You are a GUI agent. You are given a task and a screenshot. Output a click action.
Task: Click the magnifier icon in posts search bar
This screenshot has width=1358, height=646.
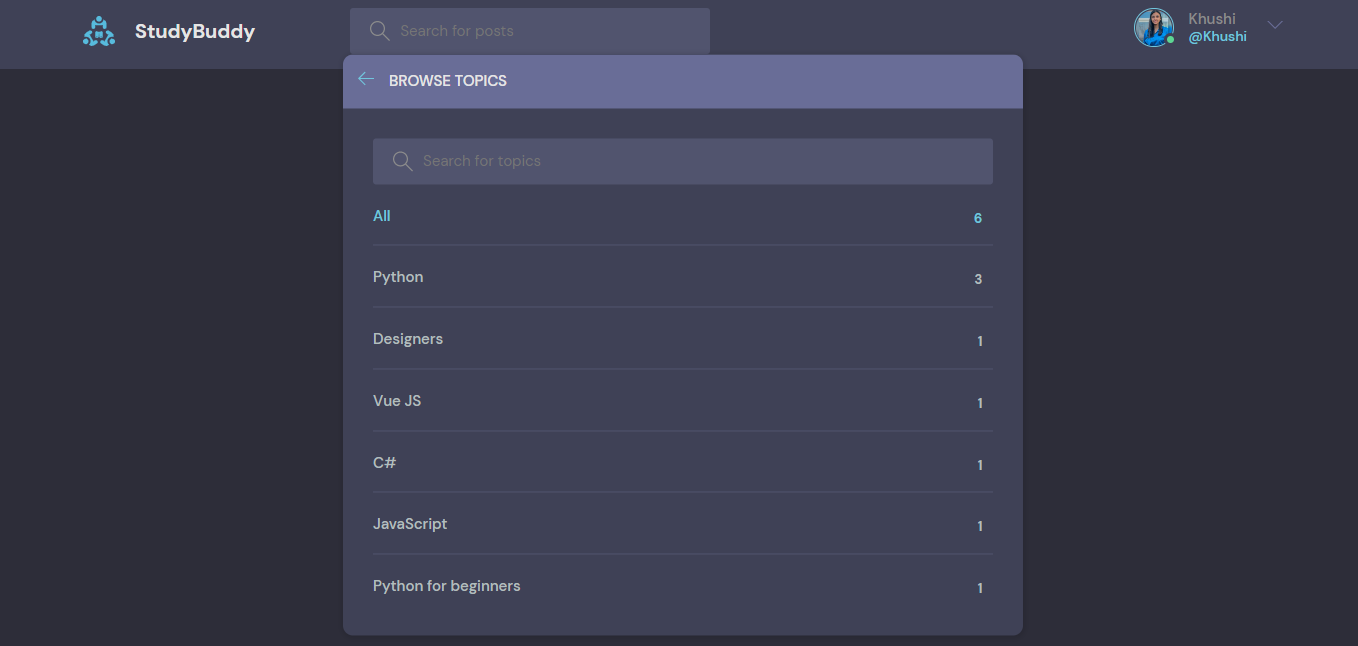(x=379, y=30)
